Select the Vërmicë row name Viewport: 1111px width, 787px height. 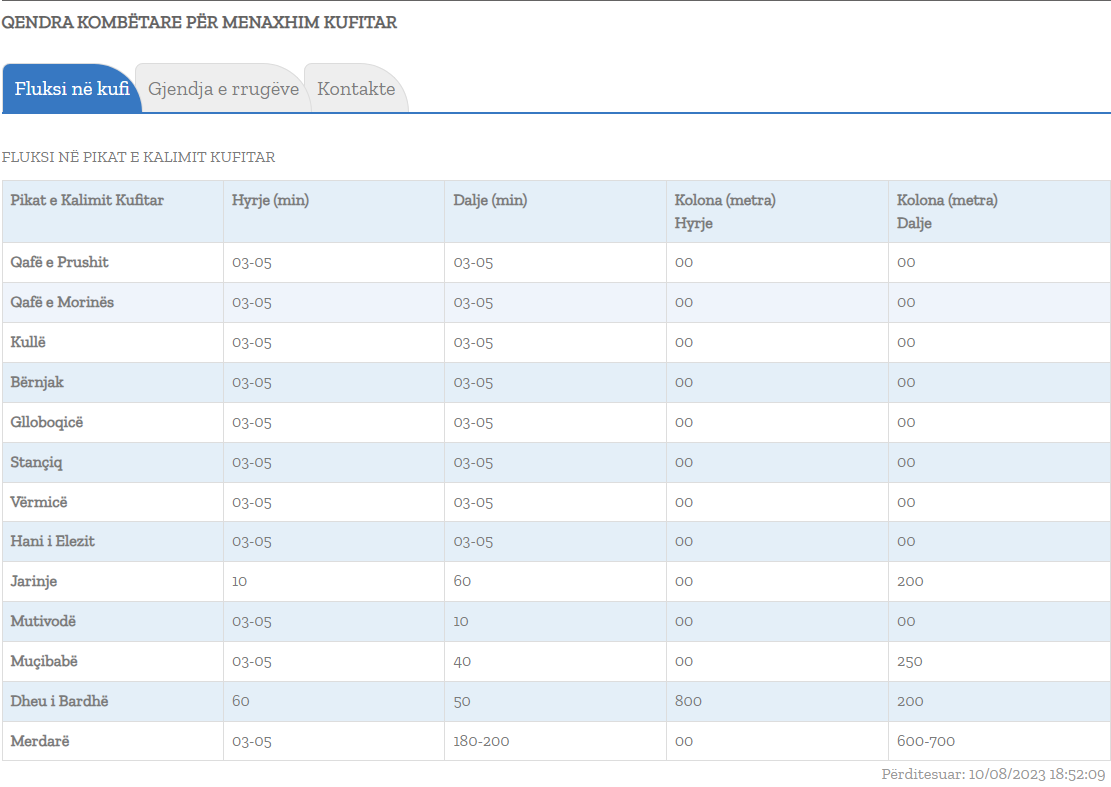coord(39,502)
